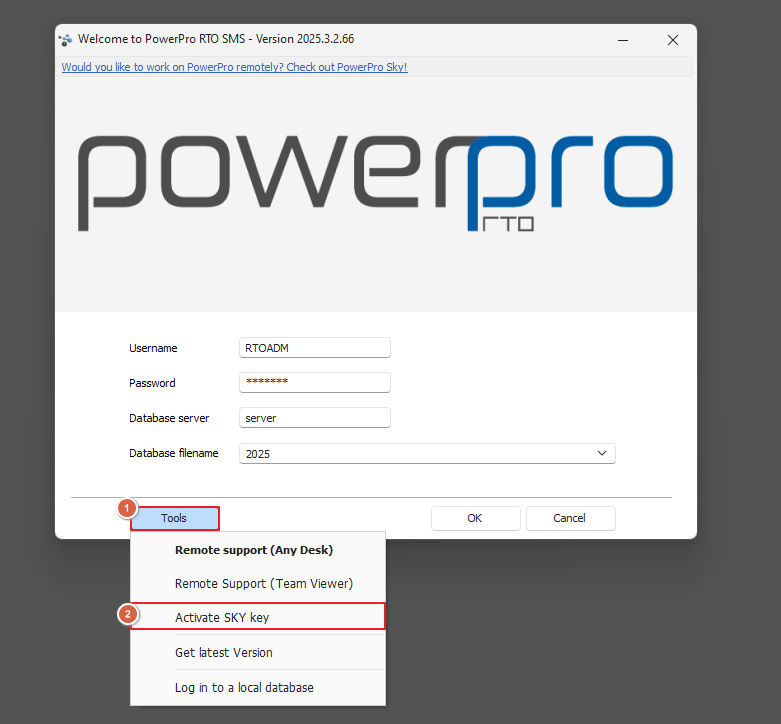
Task: Select Log in to a local database
Action: click(258, 687)
